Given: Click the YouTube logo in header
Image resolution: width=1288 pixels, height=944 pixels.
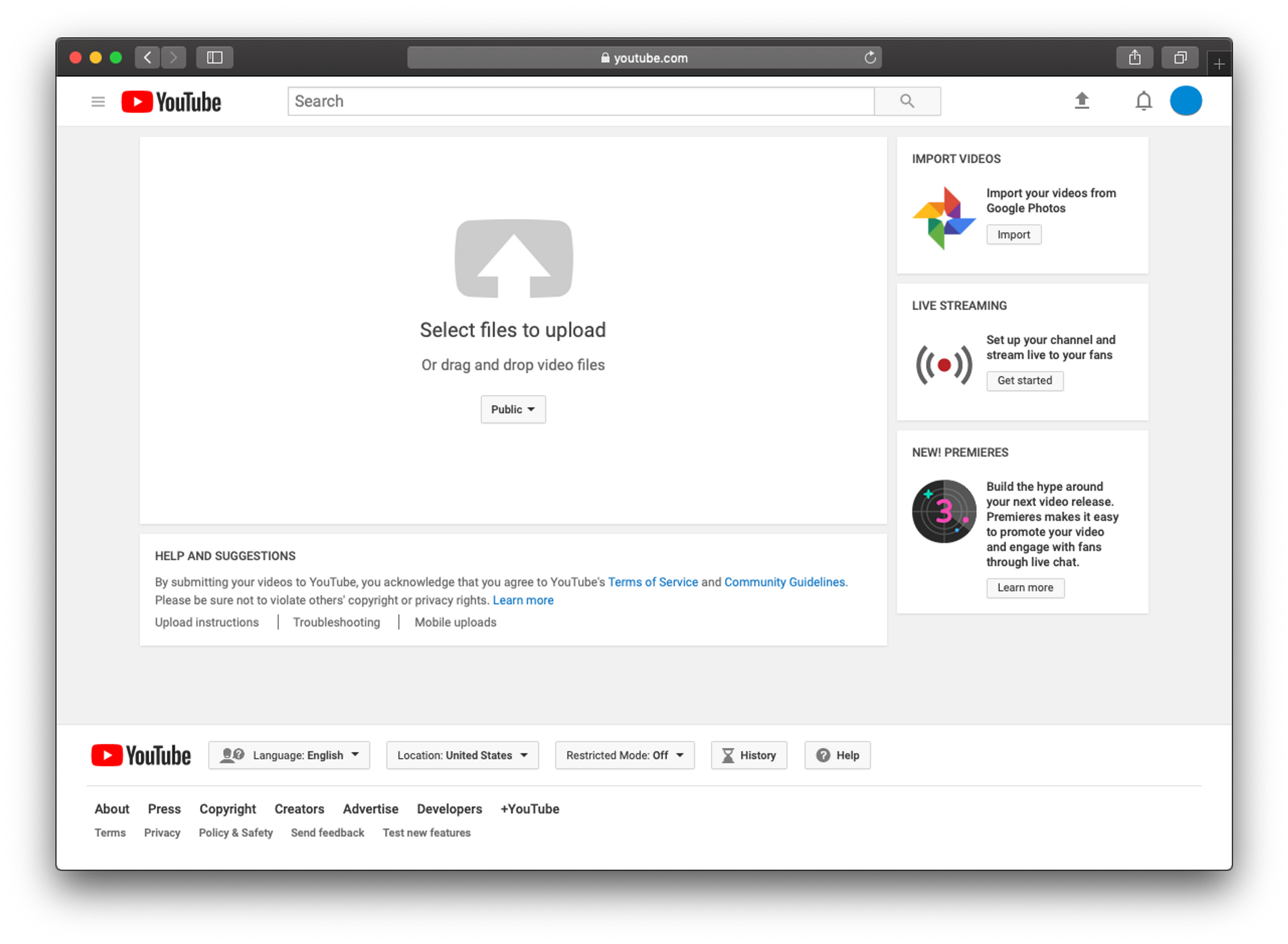Looking at the screenshot, I should pyautogui.click(x=171, y=102).
